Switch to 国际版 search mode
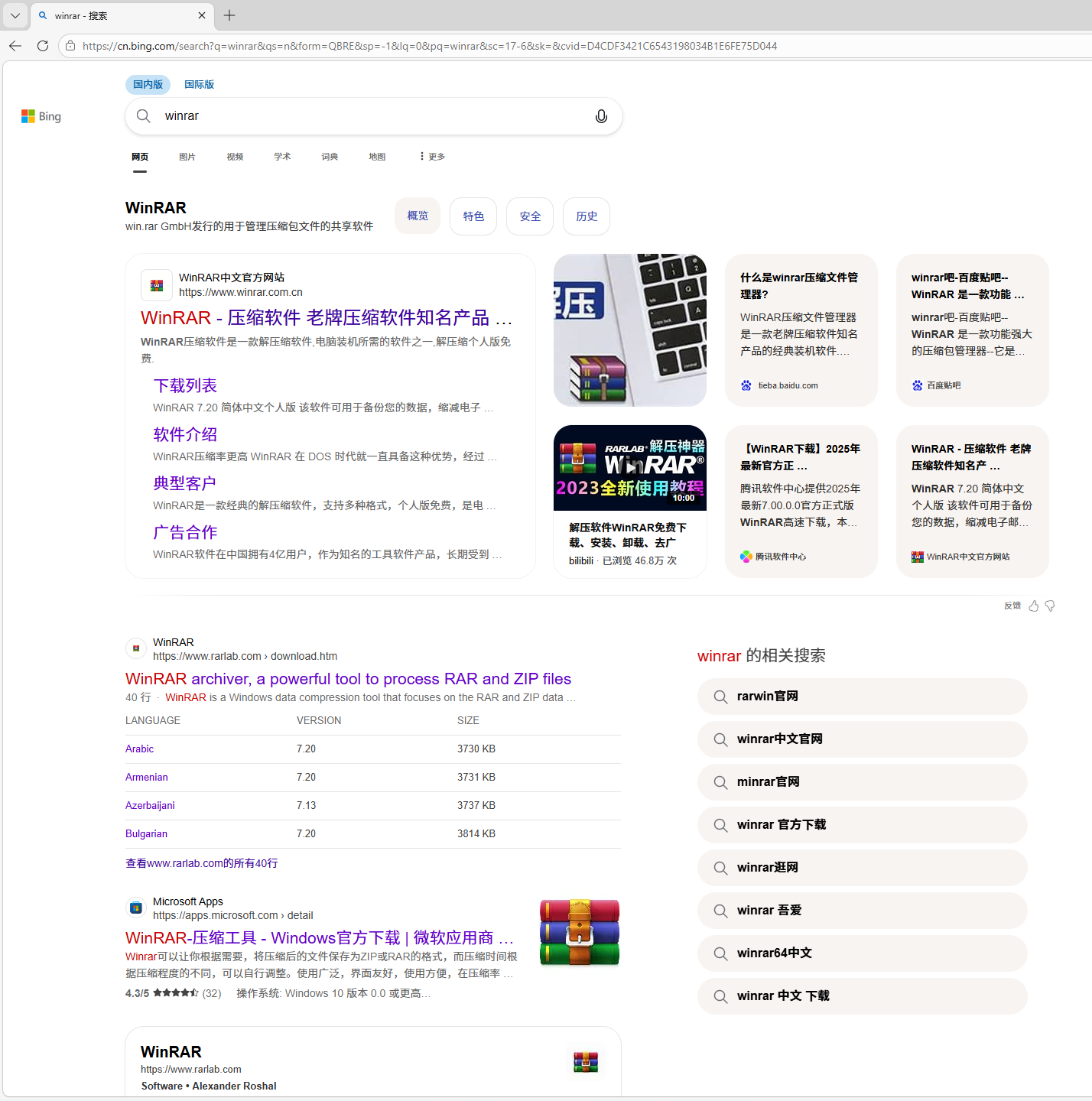Screen dimensions: 1092x1101 point(199,84)
